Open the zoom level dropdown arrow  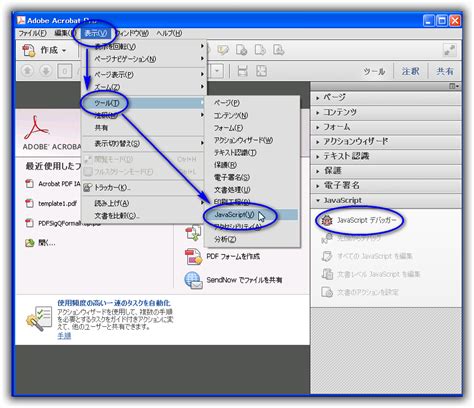217,71
